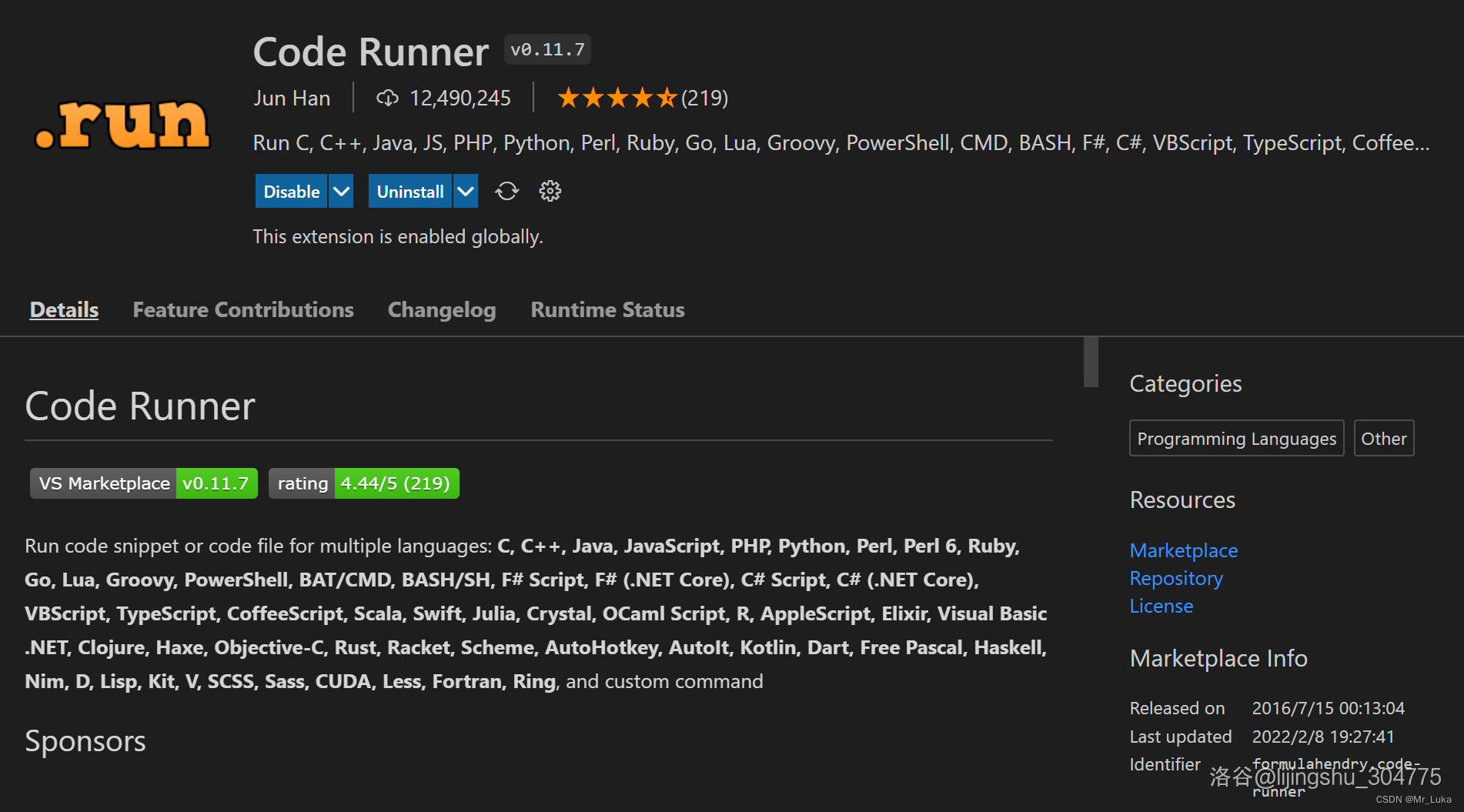The image size is (1464, 812).
Task: Click the download count cloud icon
Action: (387, 98)
